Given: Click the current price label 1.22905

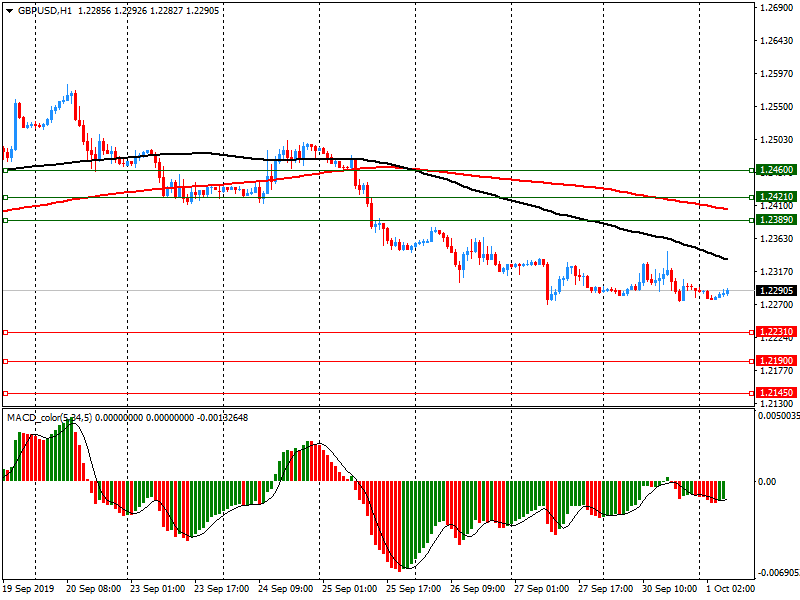Looking at the screenshot, I should pos(776,290).
